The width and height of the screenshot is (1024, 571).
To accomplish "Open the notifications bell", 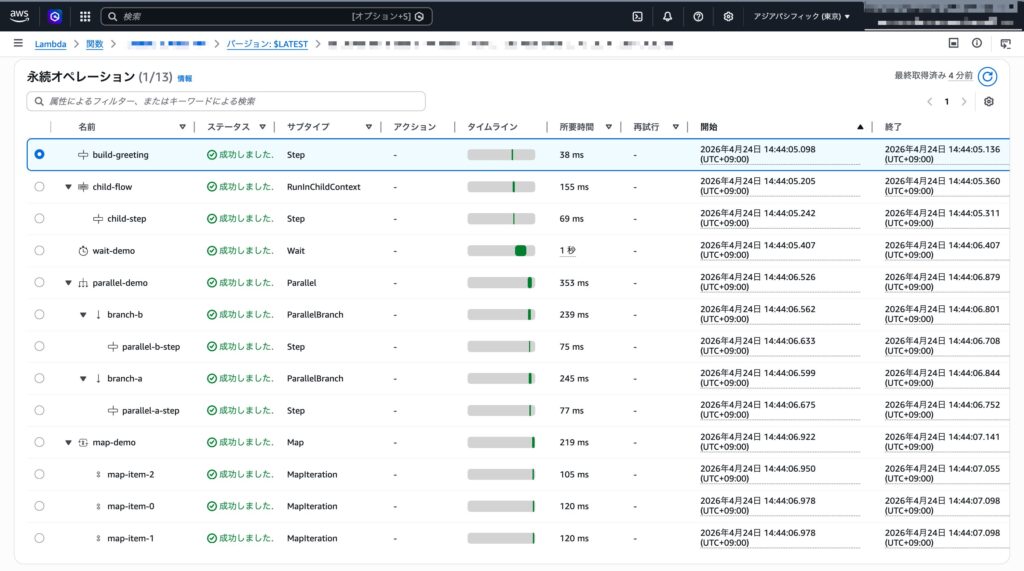I will (x=667, y=16).
